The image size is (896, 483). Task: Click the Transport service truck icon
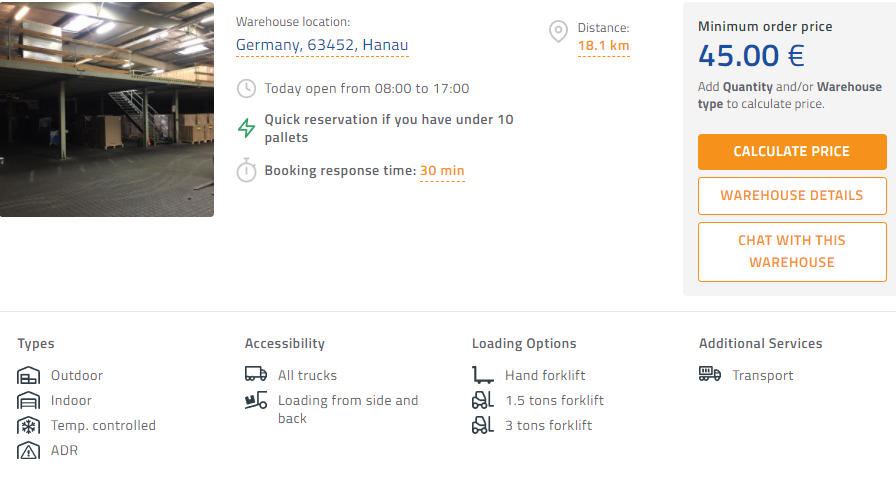[710, 375]
